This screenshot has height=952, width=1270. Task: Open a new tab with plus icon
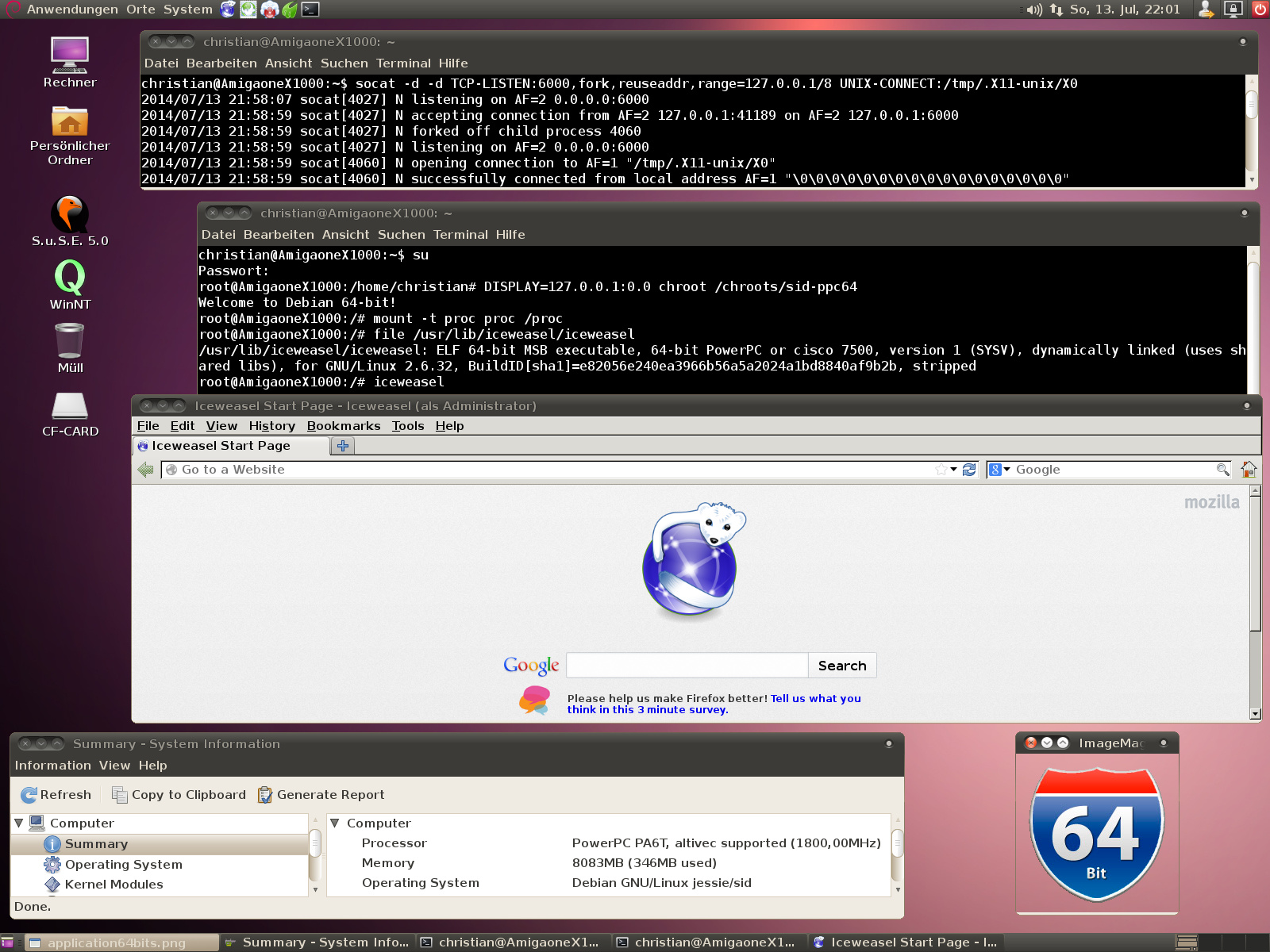point(343,446)
